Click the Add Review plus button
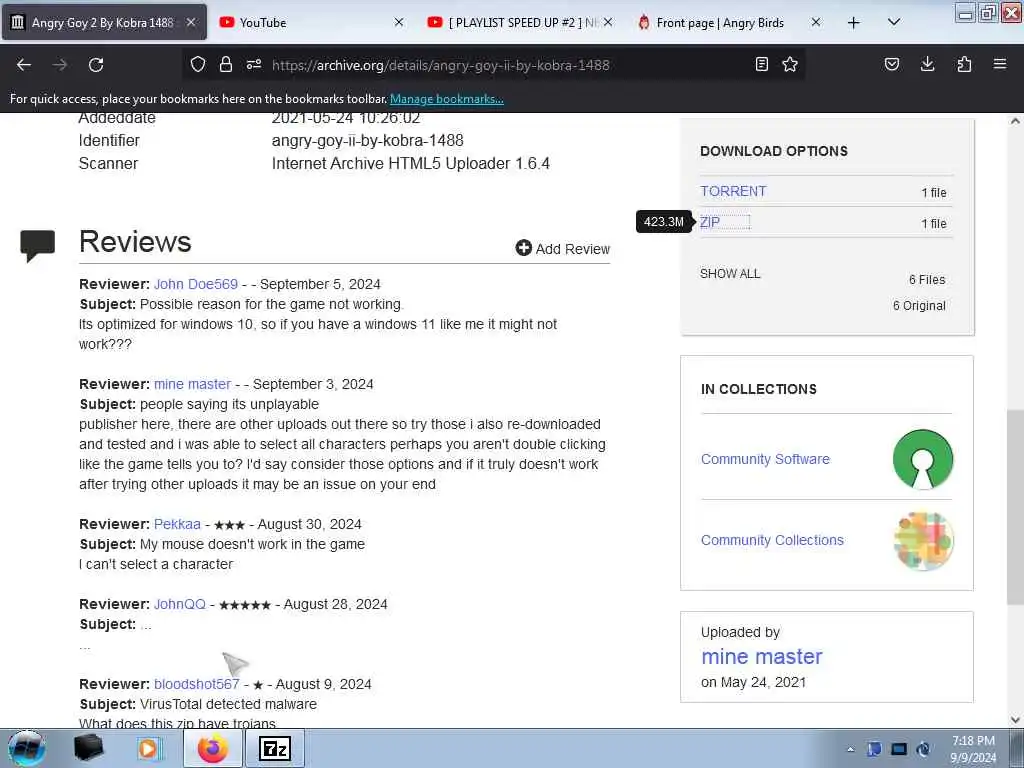This screenshot has height=768, width=1024. point(562,249)
